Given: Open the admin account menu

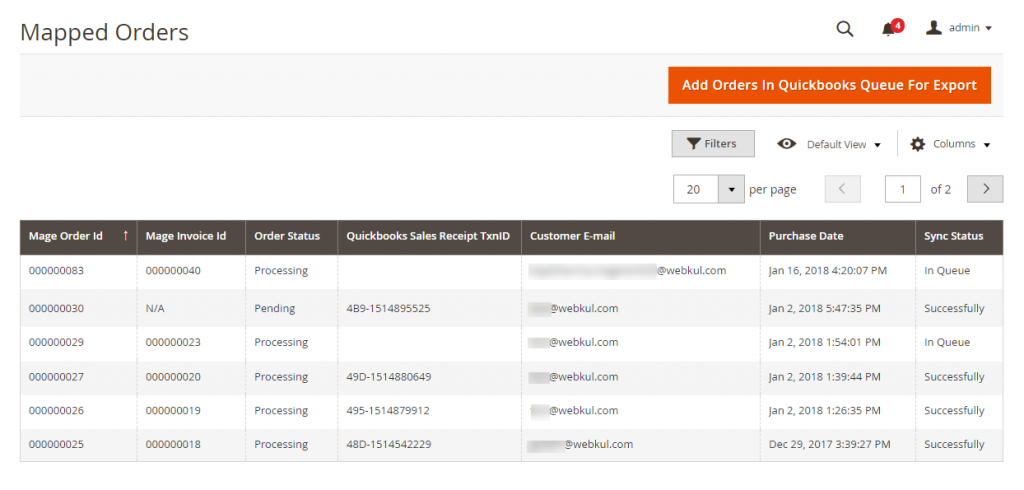Looking at the screenshot, I should [959, 28].
